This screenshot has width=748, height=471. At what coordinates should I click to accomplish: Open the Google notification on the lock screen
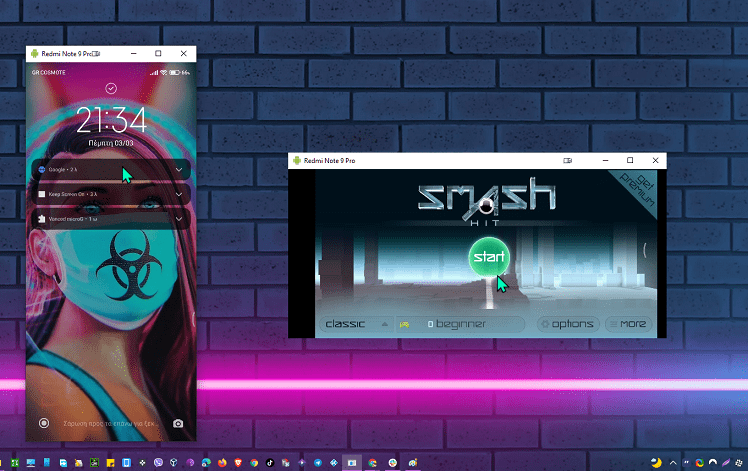[x=111, y=169]
